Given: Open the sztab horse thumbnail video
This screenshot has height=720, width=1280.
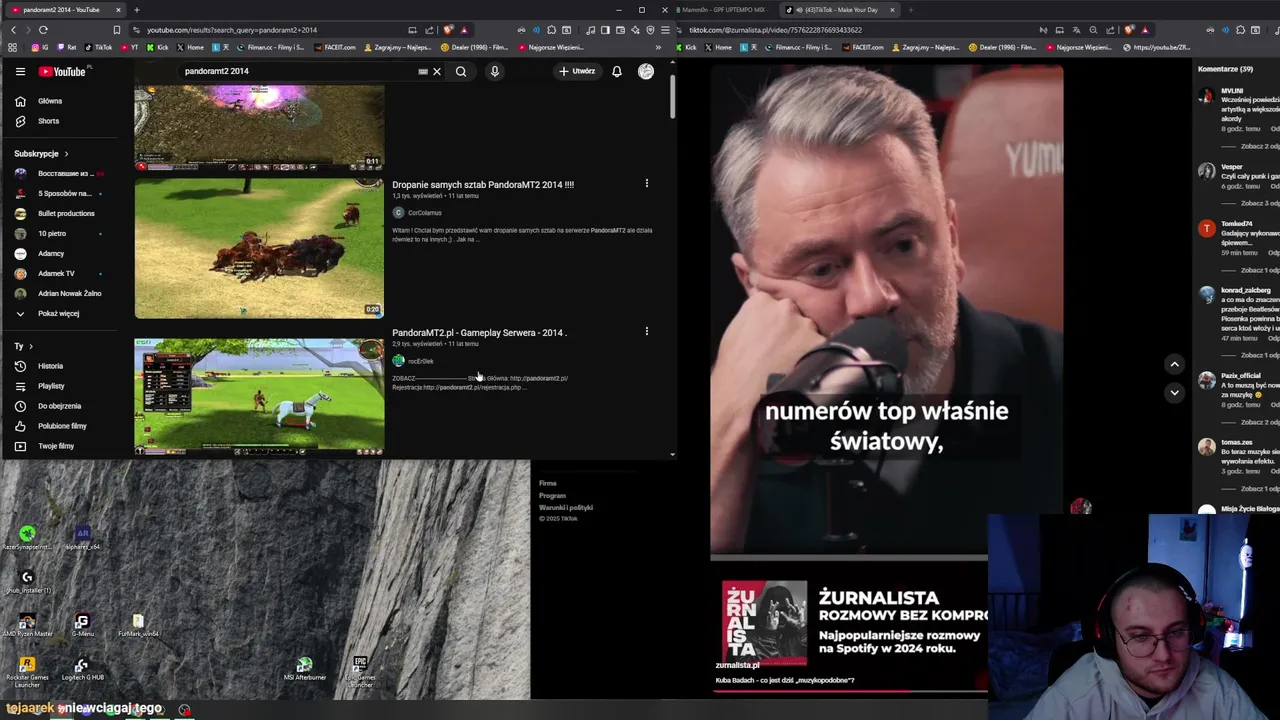Looking at the screenshot, I should [x=259, y=249].
